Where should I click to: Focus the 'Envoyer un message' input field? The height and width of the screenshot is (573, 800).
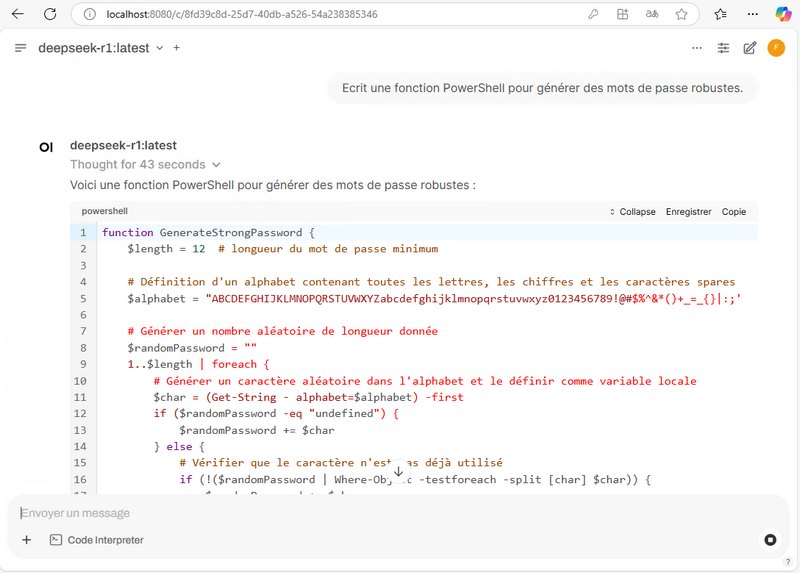click(x=380, y=513)
